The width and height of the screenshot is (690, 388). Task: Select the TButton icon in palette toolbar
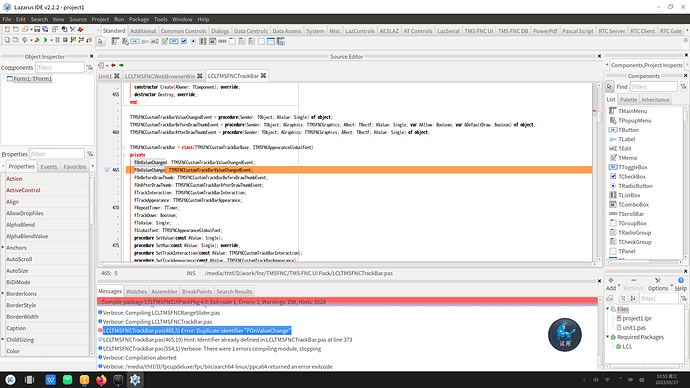[x=135, y=41]
